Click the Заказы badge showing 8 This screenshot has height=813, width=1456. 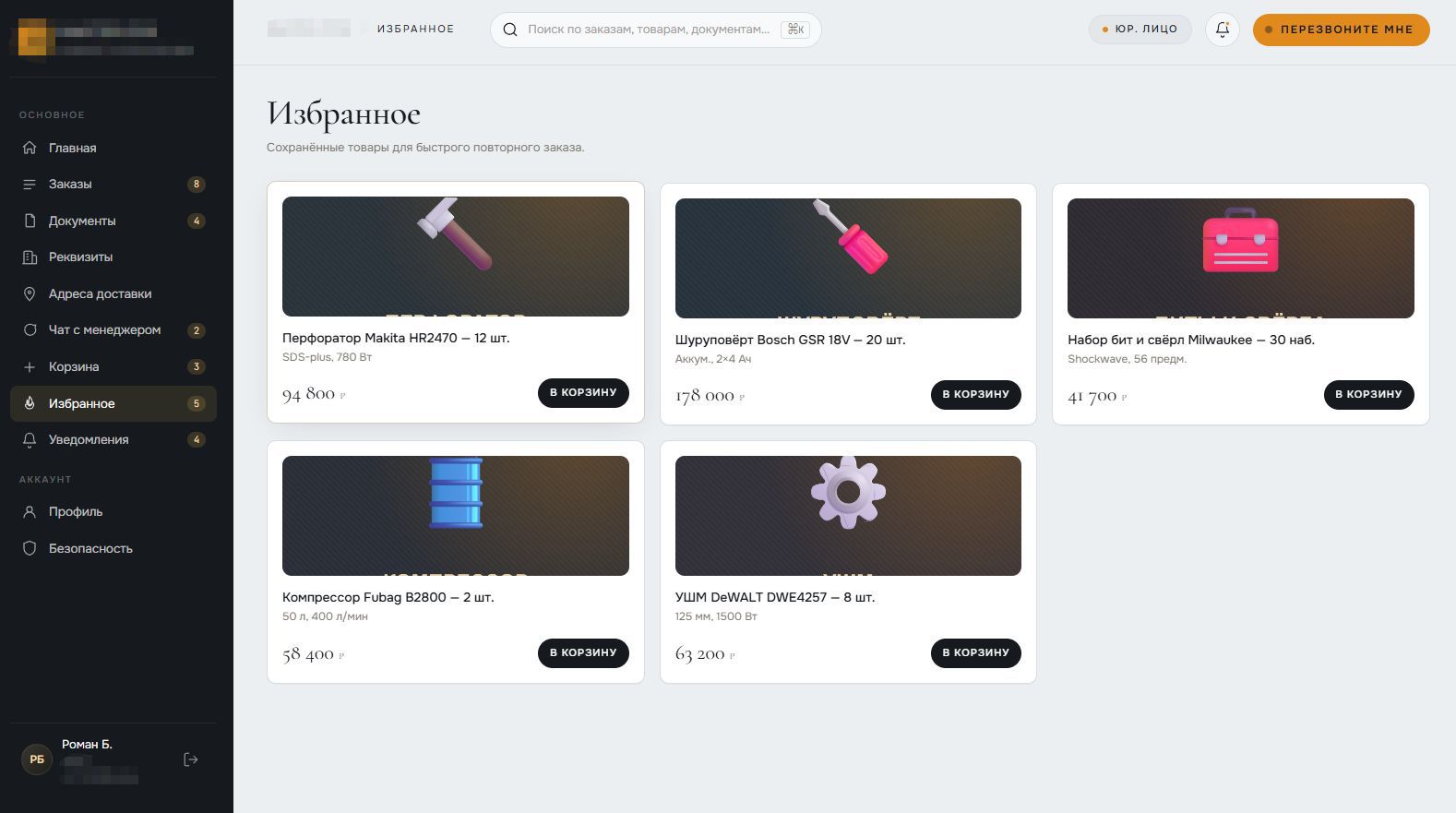pyautogui.click(x=196, y=185)
